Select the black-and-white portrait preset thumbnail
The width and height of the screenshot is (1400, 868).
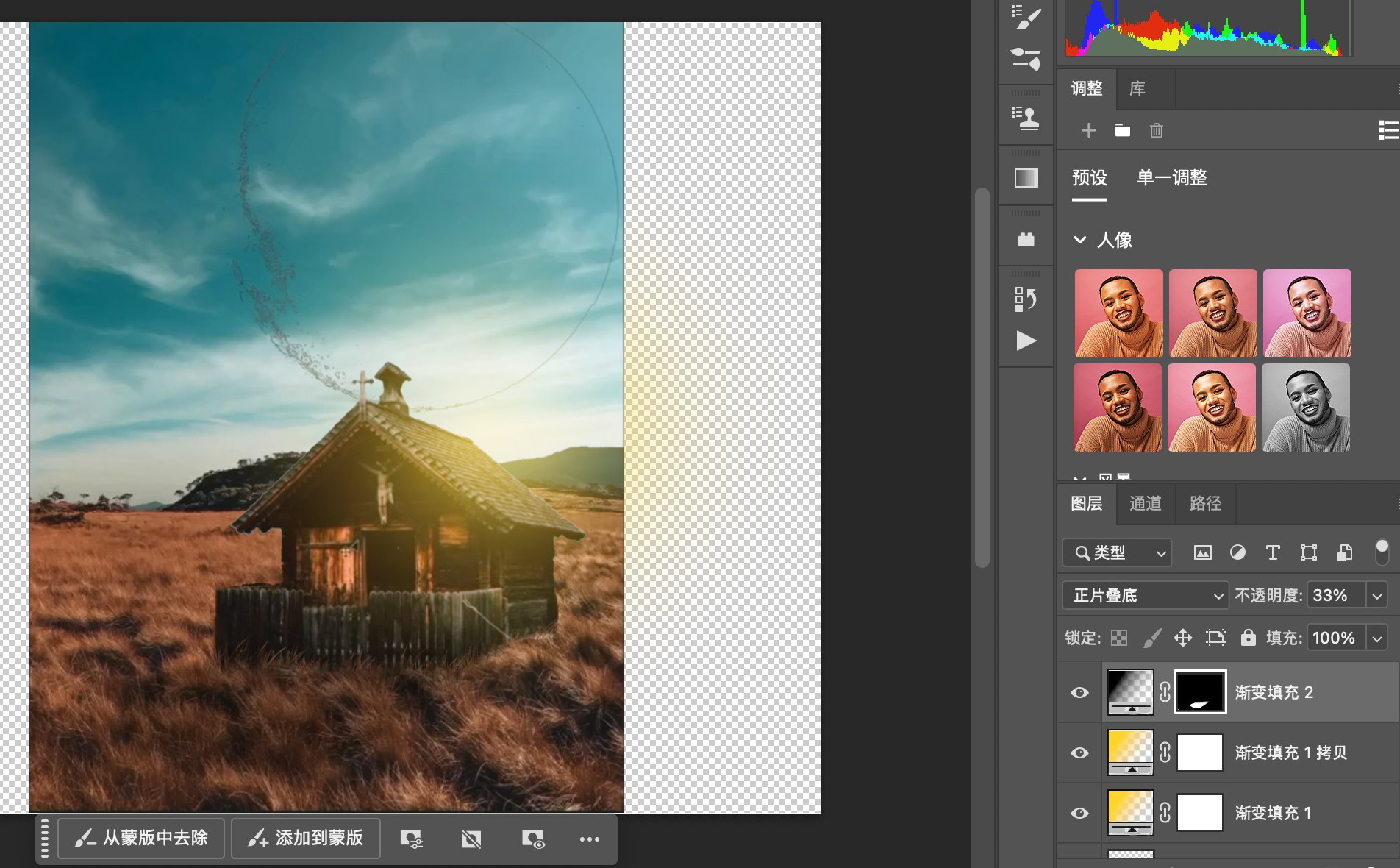pos(1306,408)
